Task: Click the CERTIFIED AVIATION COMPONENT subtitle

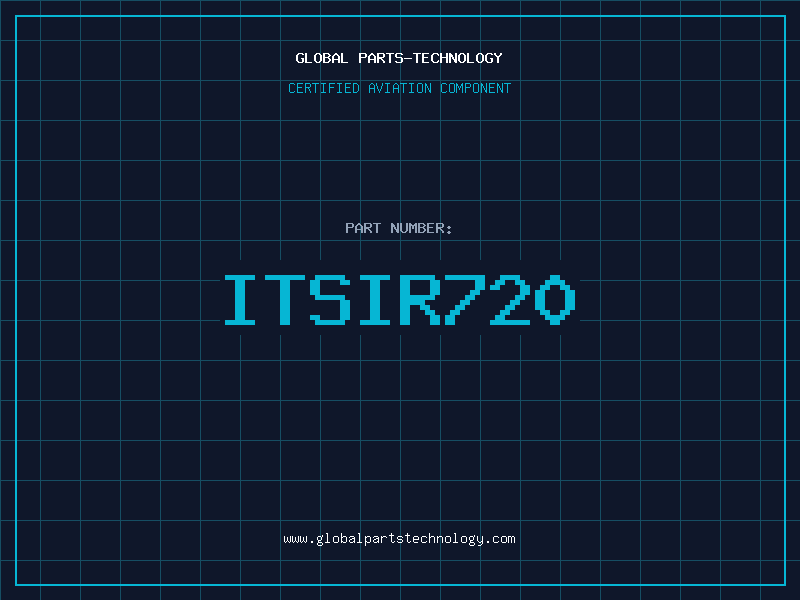Action: point(399,88)
